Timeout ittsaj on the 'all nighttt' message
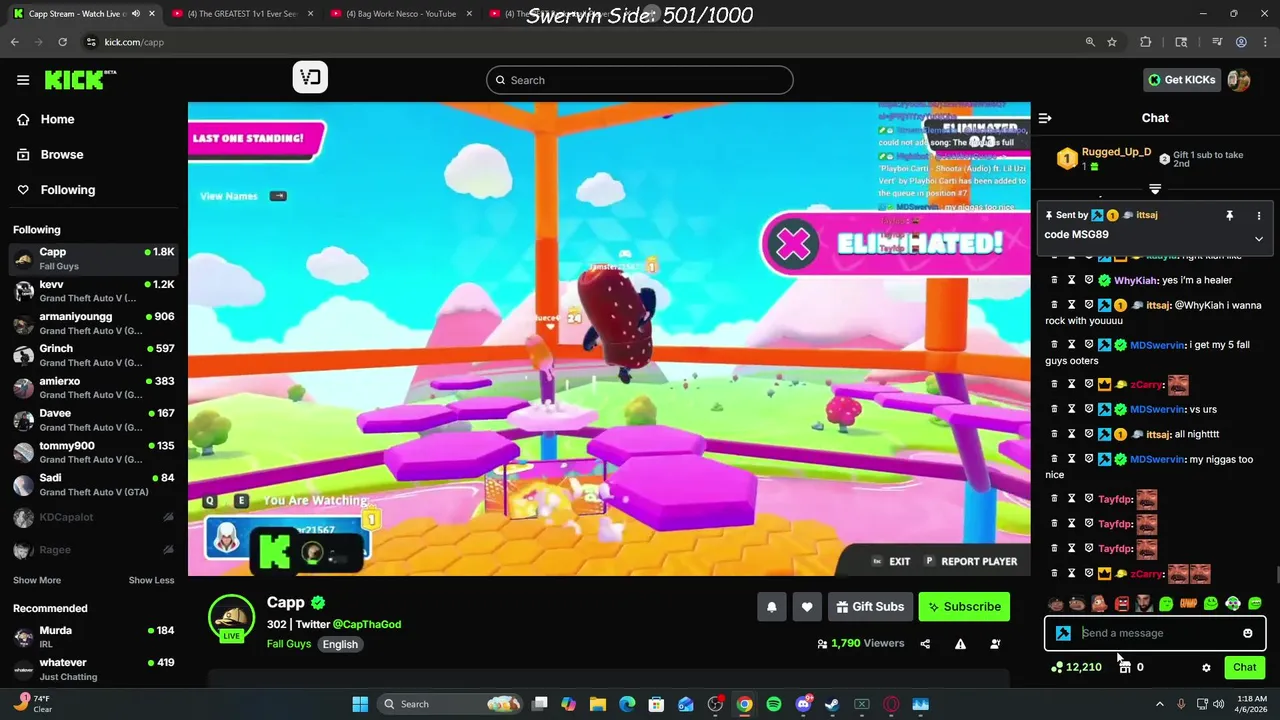 1071,434
